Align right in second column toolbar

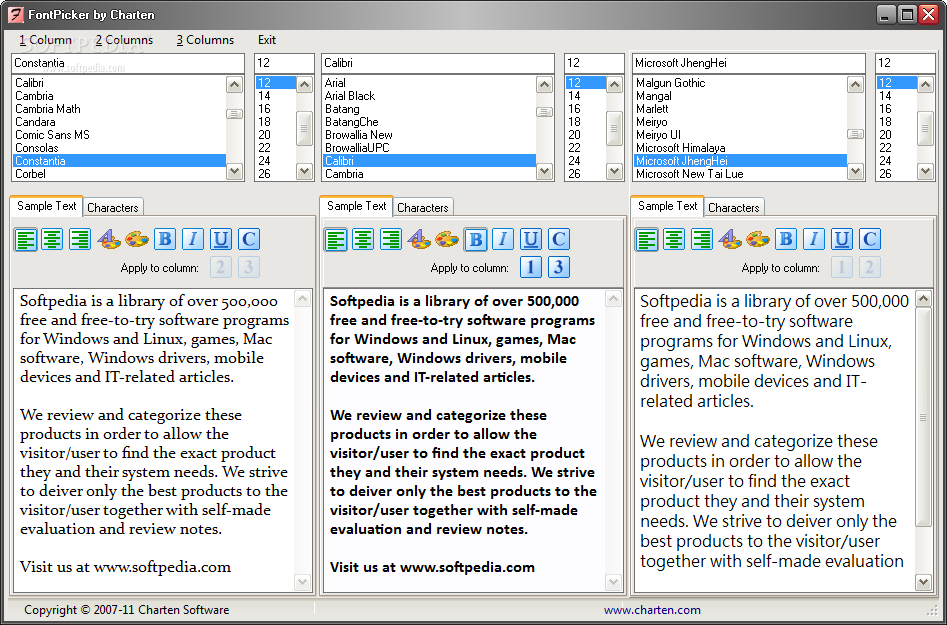[391, 239]
